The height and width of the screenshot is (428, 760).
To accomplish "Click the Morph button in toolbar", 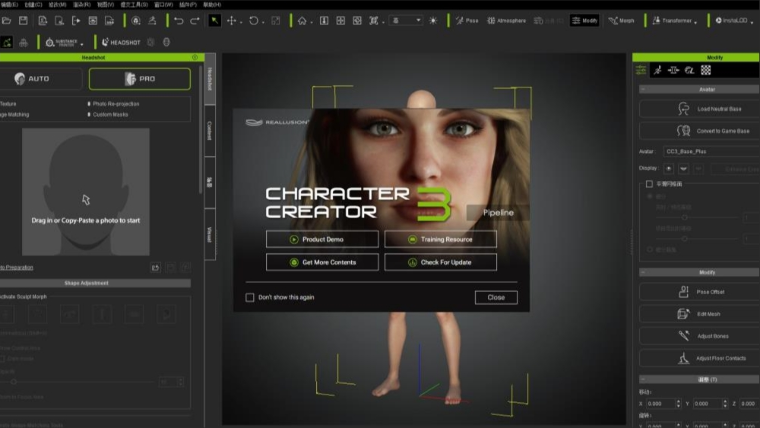I will [621, 20].
